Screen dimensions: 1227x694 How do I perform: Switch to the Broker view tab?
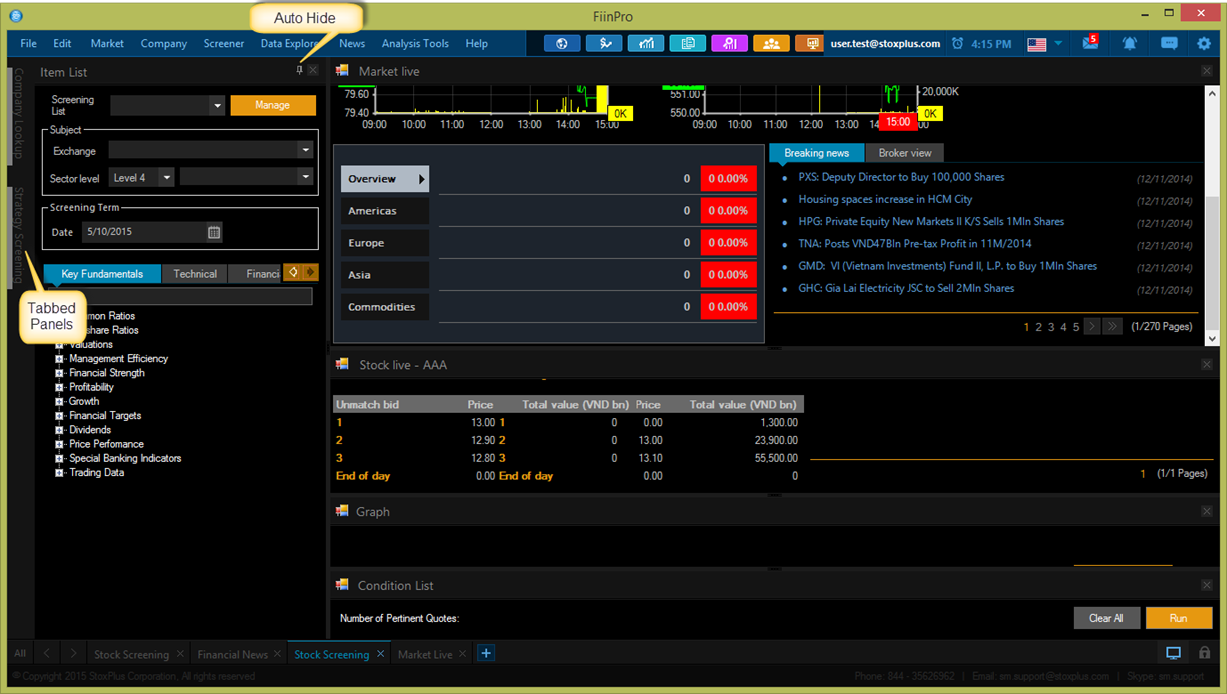point(905,153)
